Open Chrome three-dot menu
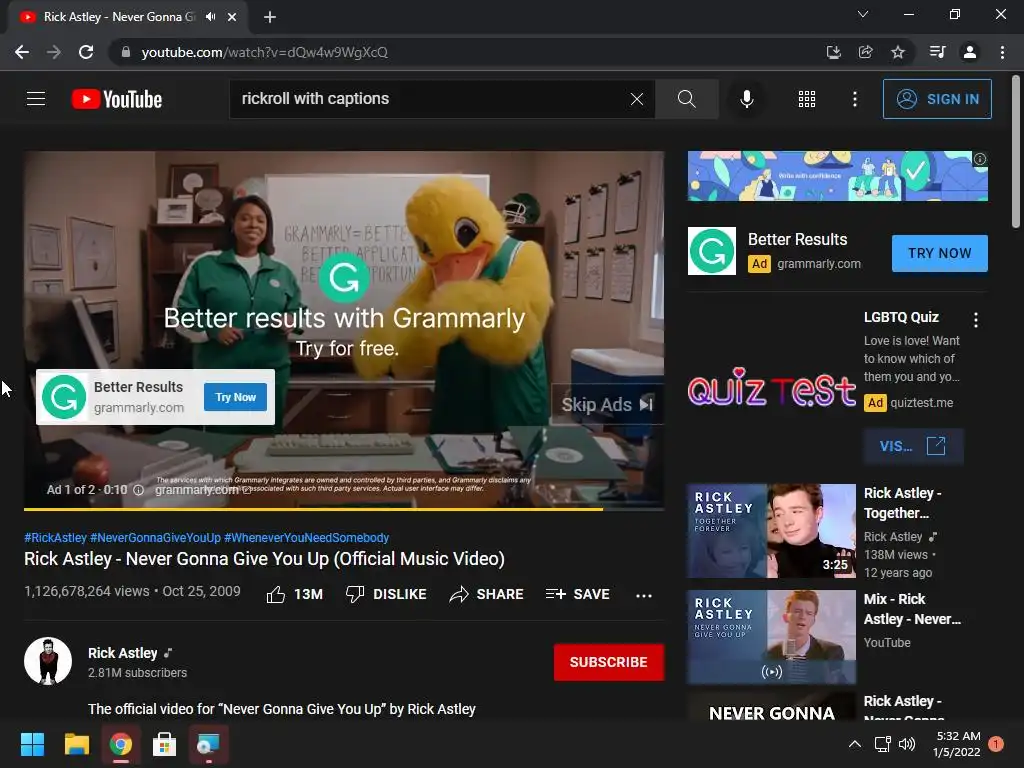This screenshot has height=768, width=1024. 1002,52
